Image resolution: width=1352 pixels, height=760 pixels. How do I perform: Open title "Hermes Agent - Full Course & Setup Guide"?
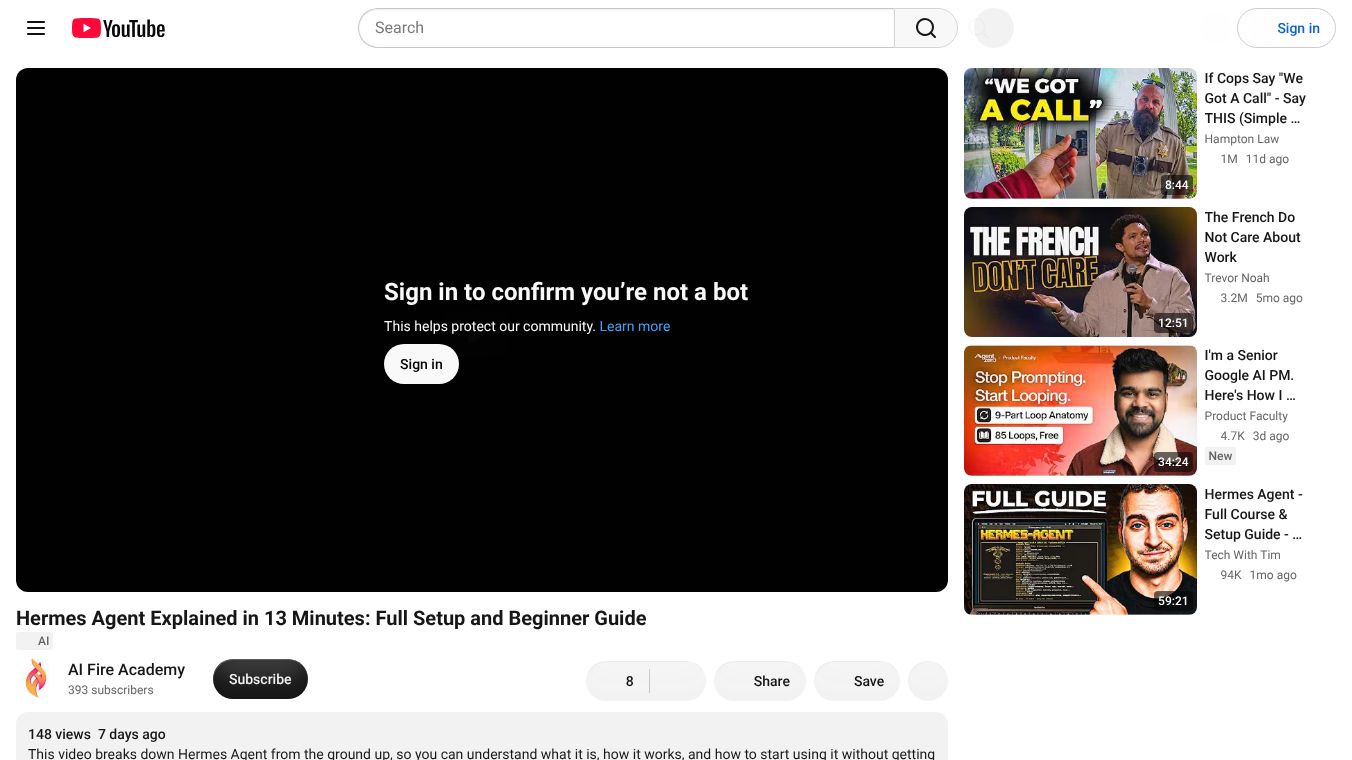(x=1253, y=514)
